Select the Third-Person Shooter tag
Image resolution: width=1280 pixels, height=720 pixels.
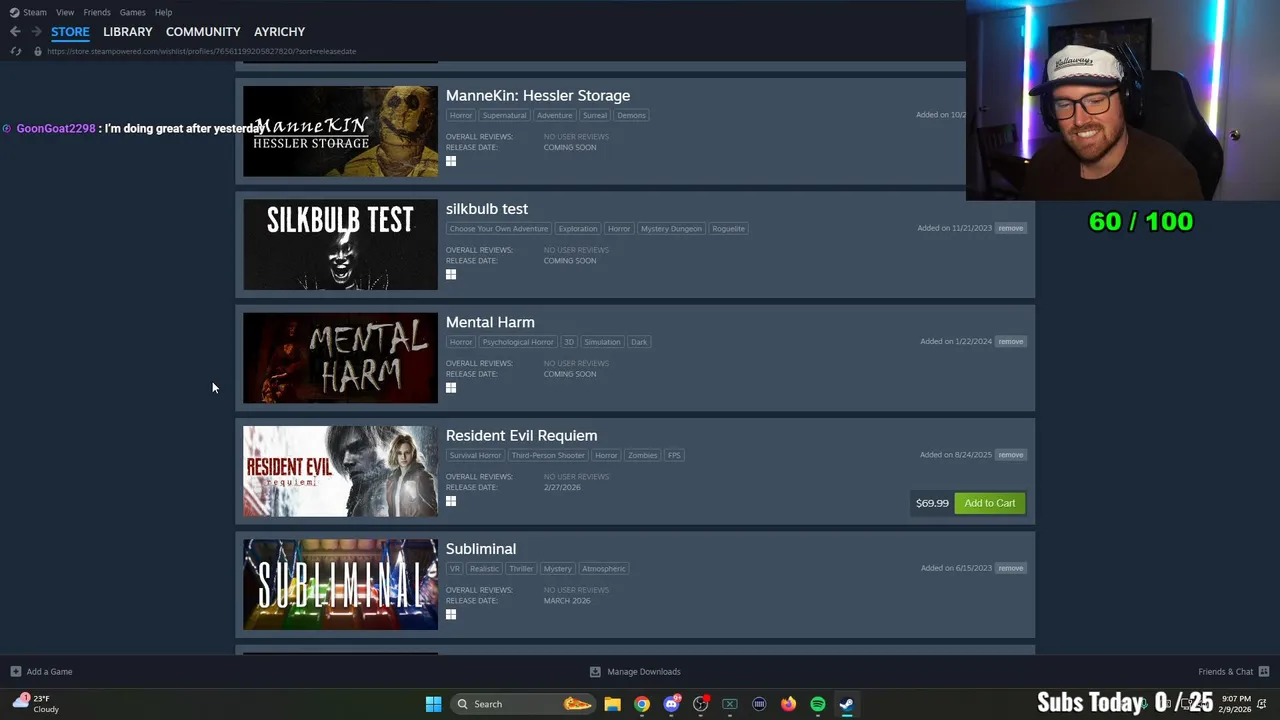[548, 455]
